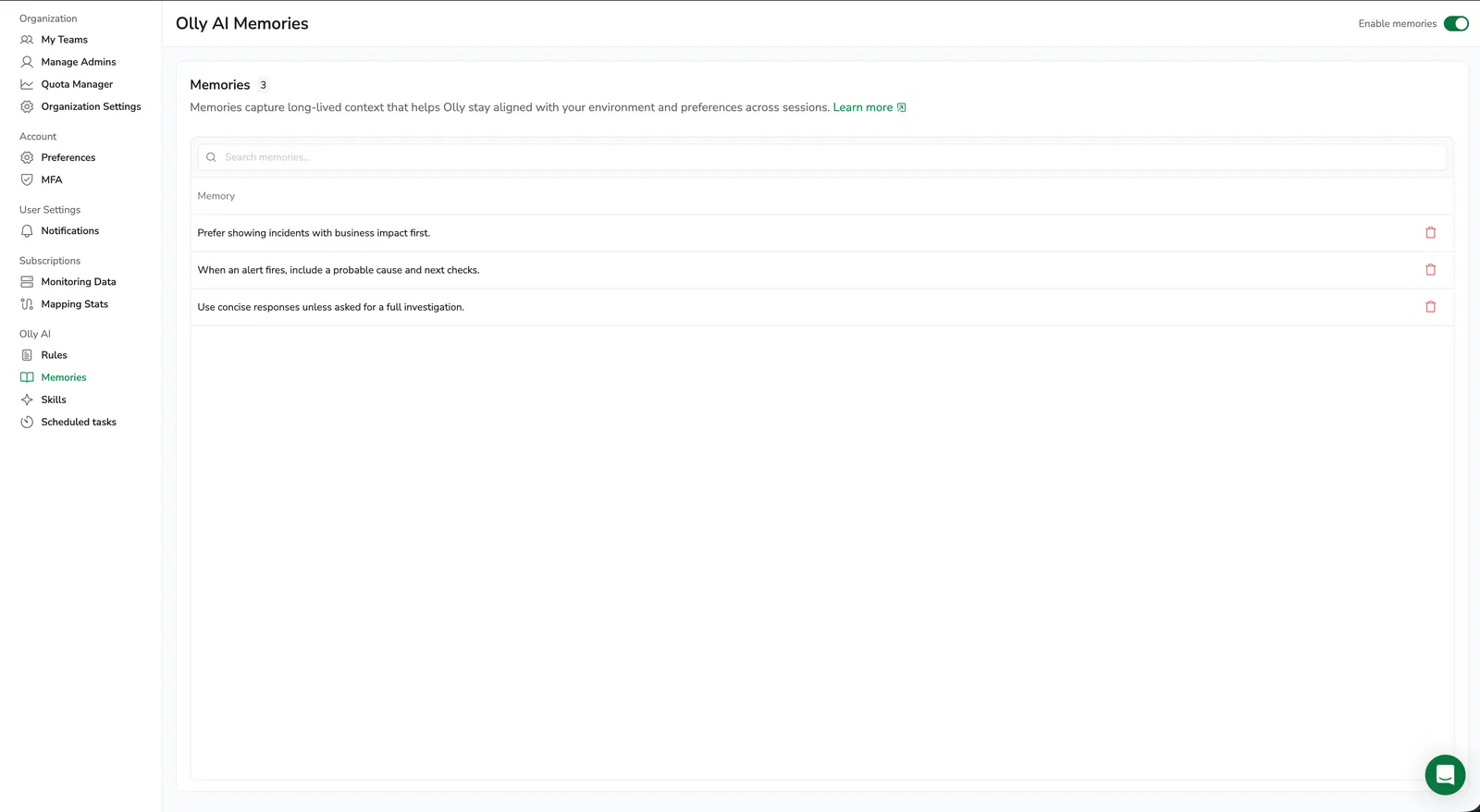This screenshot has width=1480, height=812.
Task: Open account Preferences
Action: point(68,157)
